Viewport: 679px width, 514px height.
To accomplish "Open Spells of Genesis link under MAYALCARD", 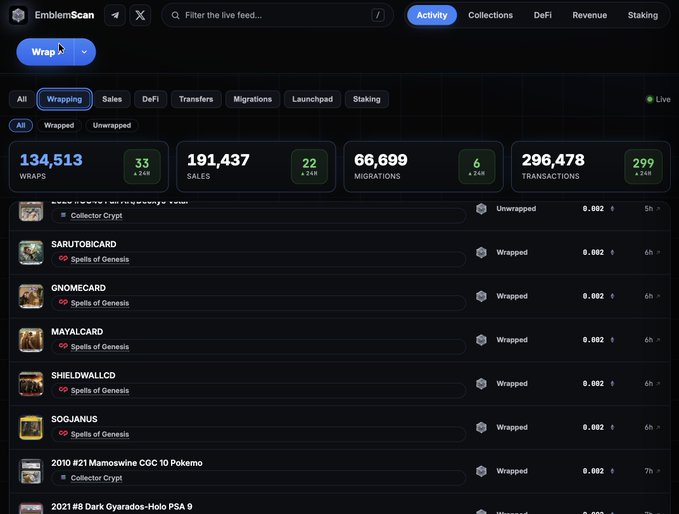I will [x=100, y=347].
